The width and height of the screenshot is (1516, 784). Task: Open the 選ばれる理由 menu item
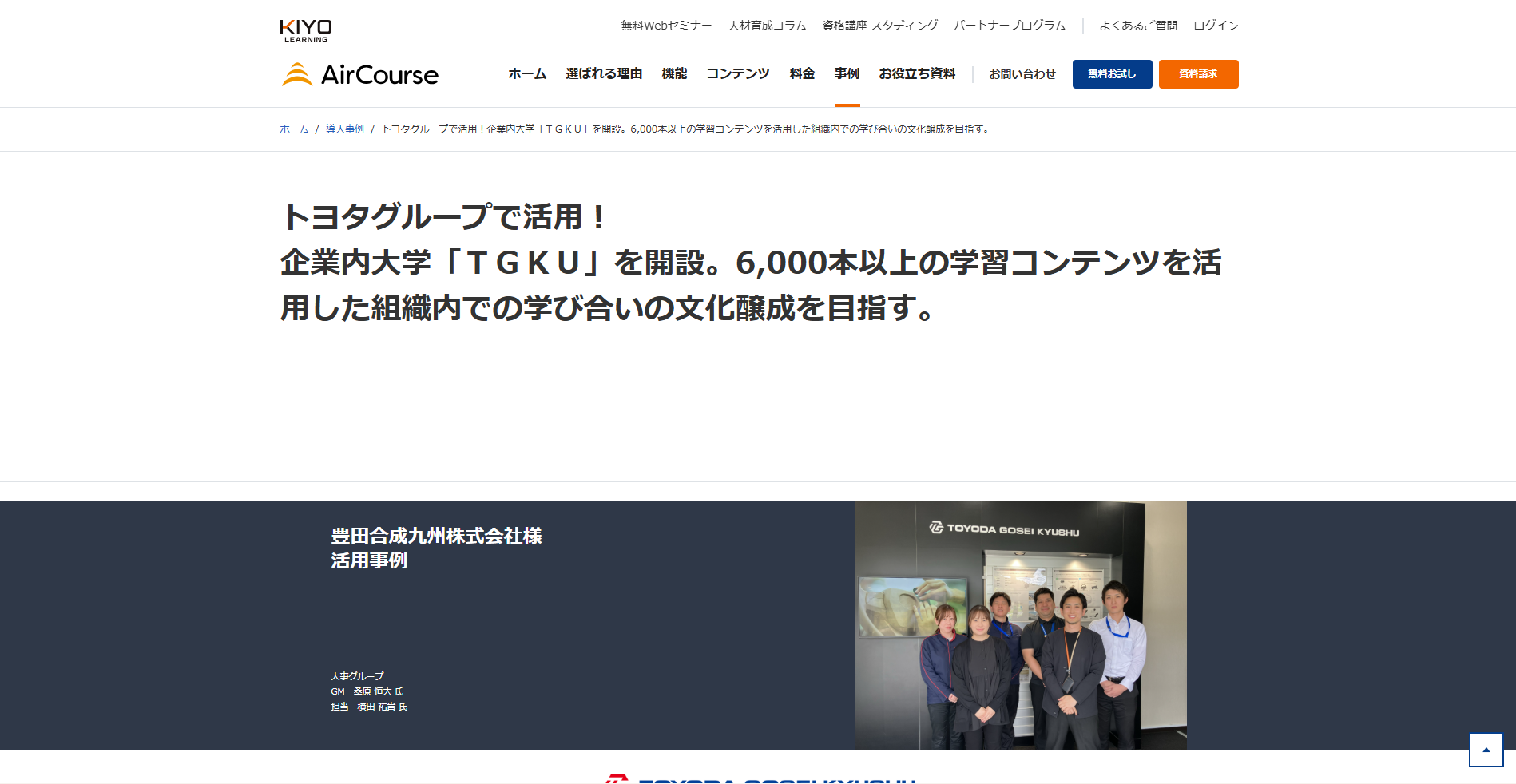pos(604,74)
